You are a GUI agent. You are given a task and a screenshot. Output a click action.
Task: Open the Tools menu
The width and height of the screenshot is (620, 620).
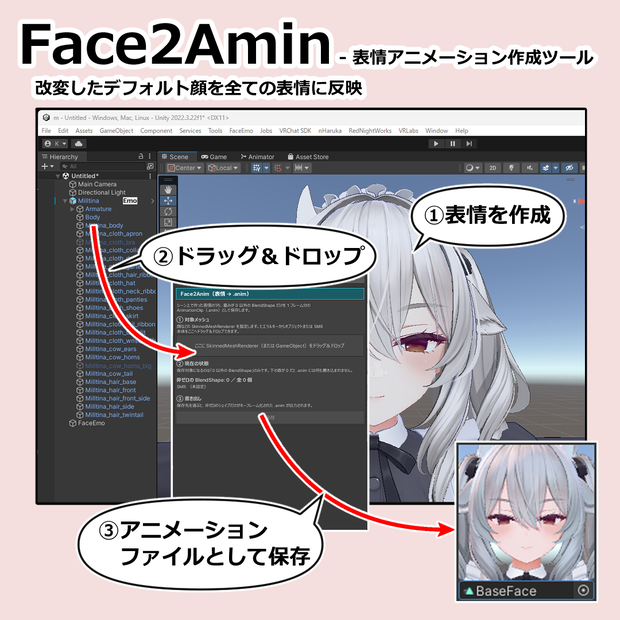(215, 130)
